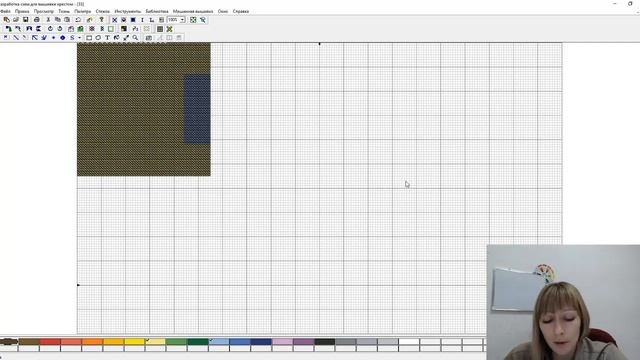Viewport: 640px width, 360px height.
Task: Click the fit-to-window zoom icon
Action: pyautogui.click(x=193, y=20)
